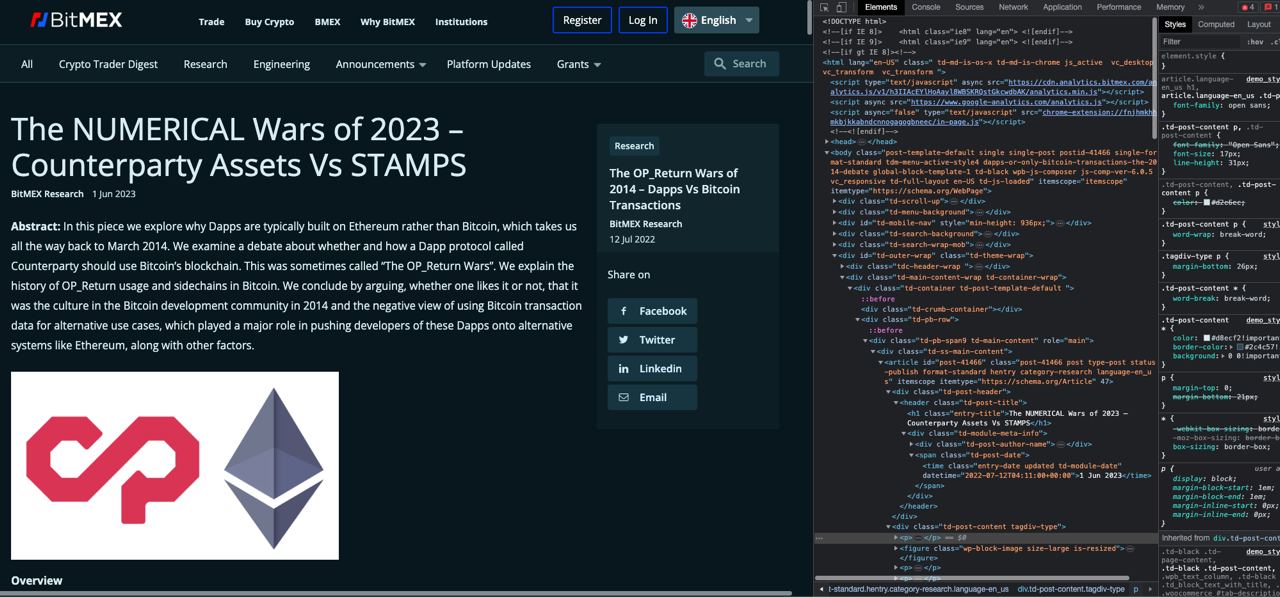Open the Why BitMEX menu item
Viewport: 1280px width, 597px height.
click(x=387, y=22)
